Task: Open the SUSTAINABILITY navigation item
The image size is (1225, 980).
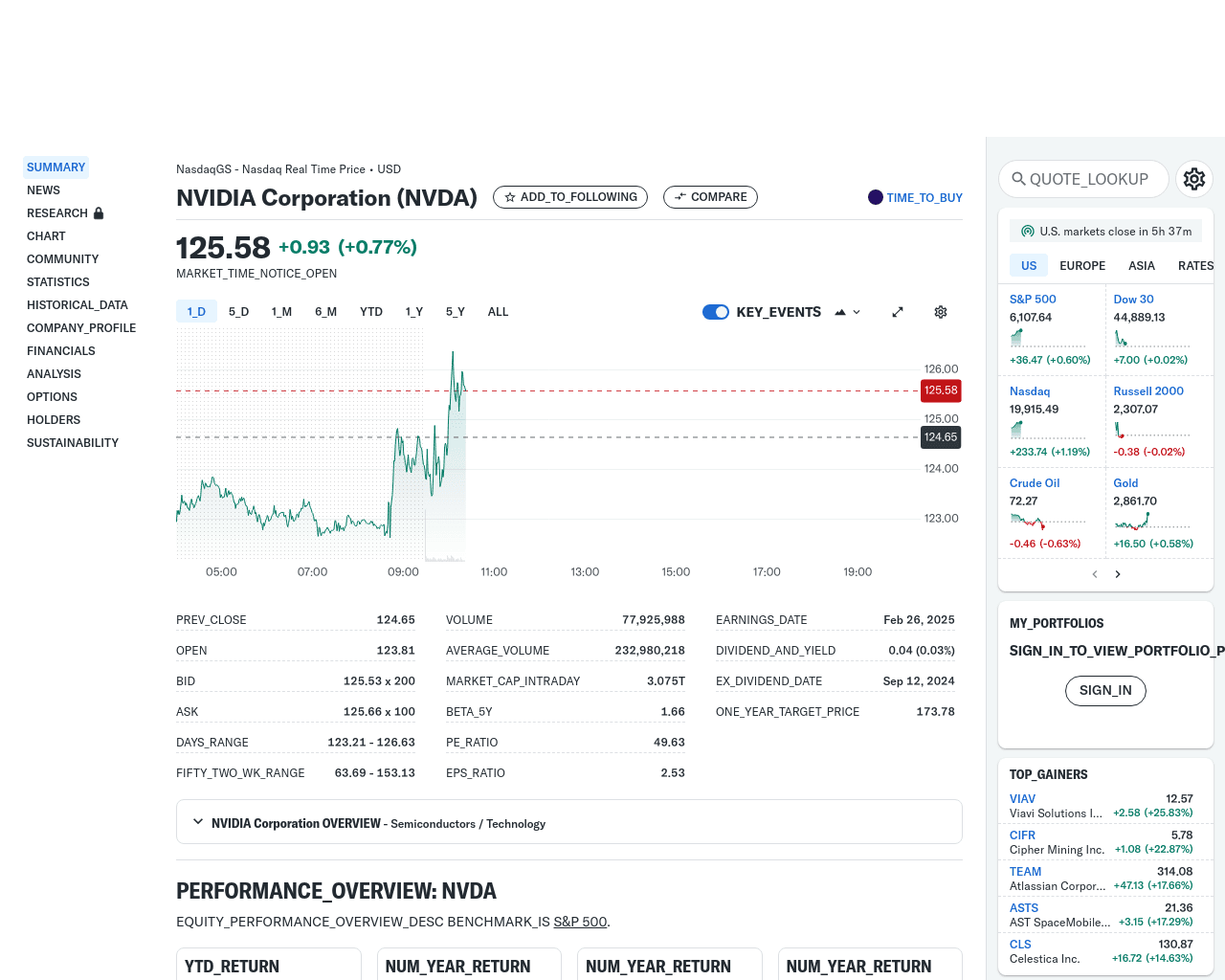Action: click(73, 443)
